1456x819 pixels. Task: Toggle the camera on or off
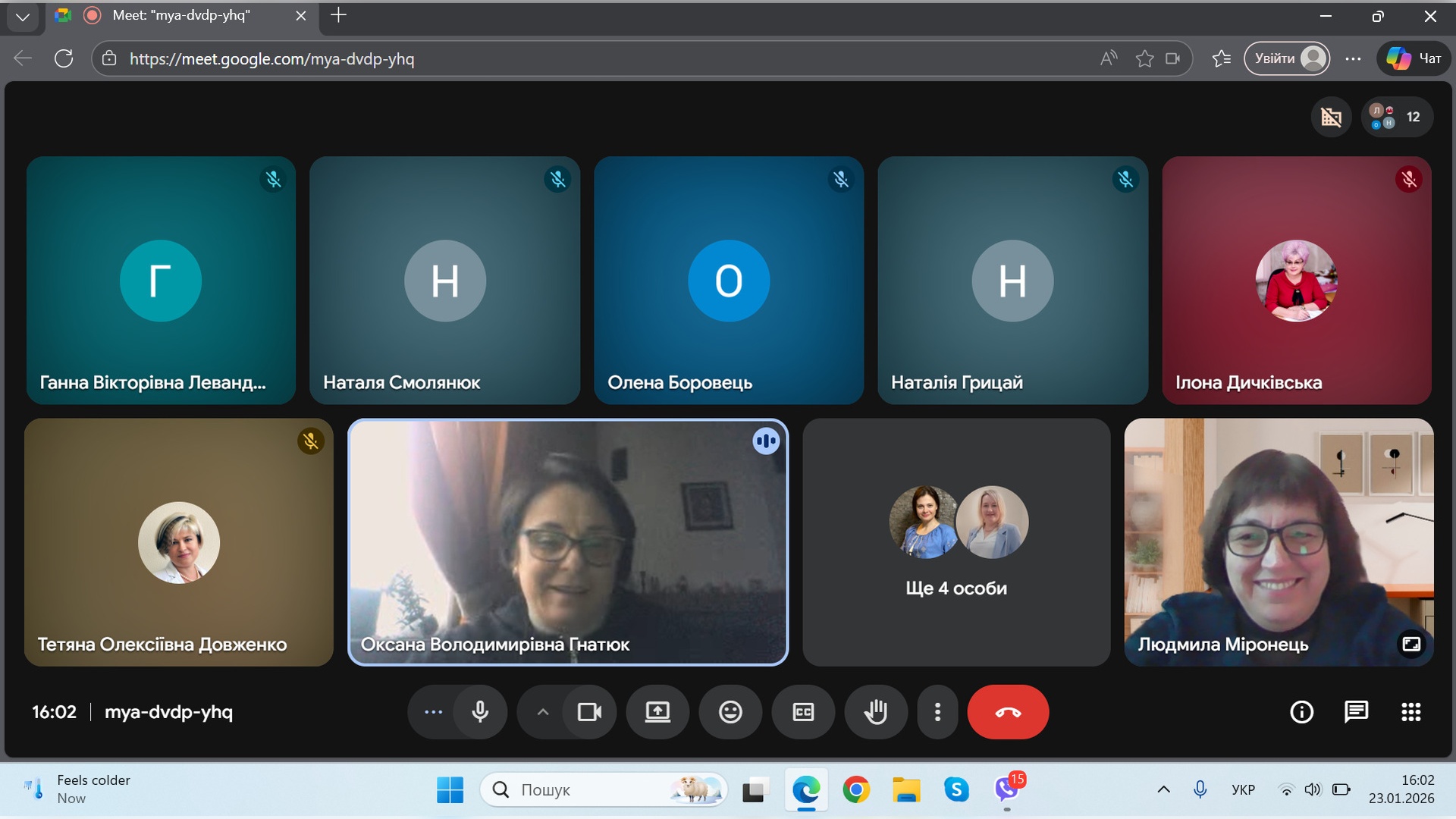pyautogui.click(x=589, y=712)
